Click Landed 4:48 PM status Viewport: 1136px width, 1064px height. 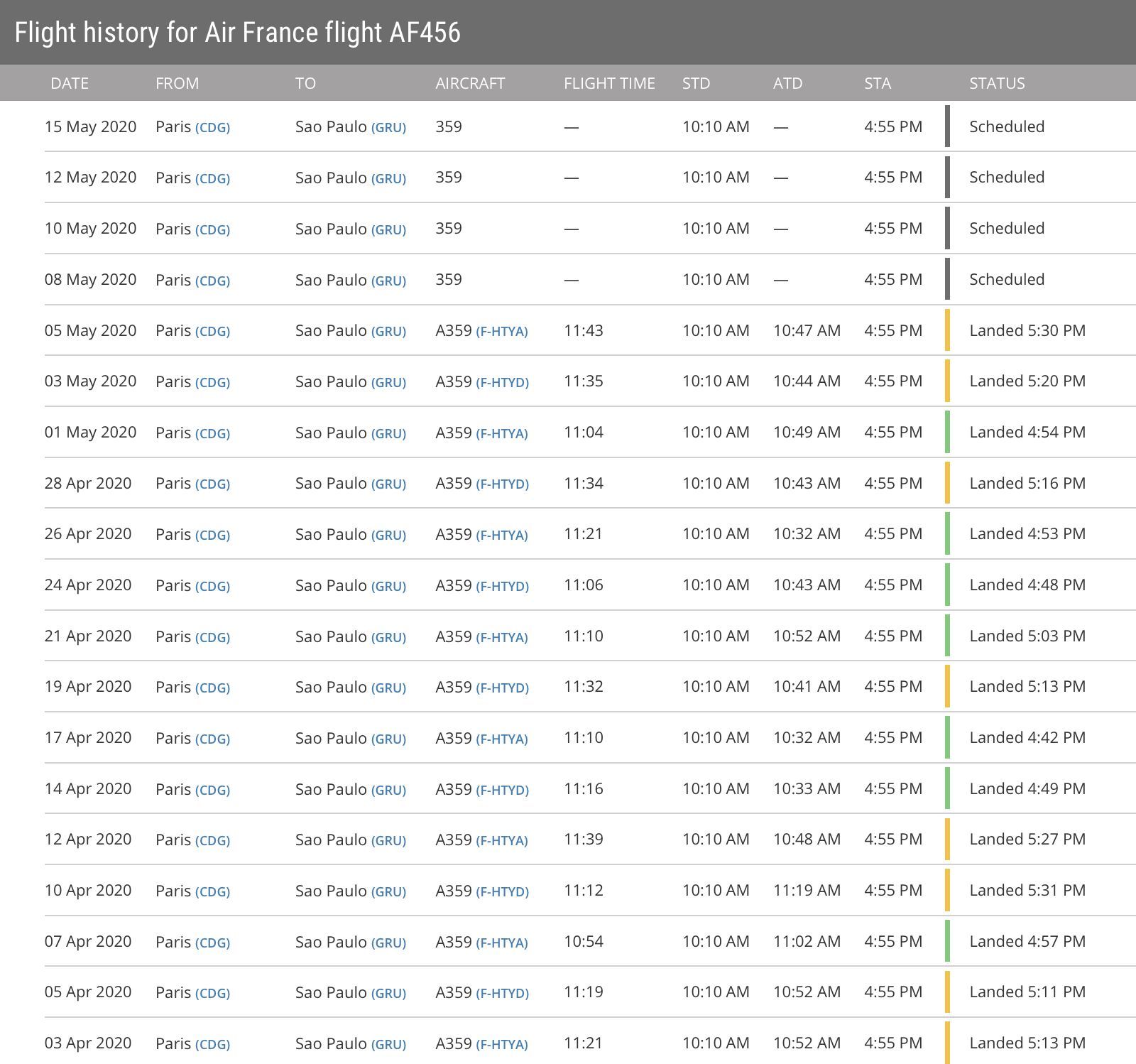point(1027,585)
